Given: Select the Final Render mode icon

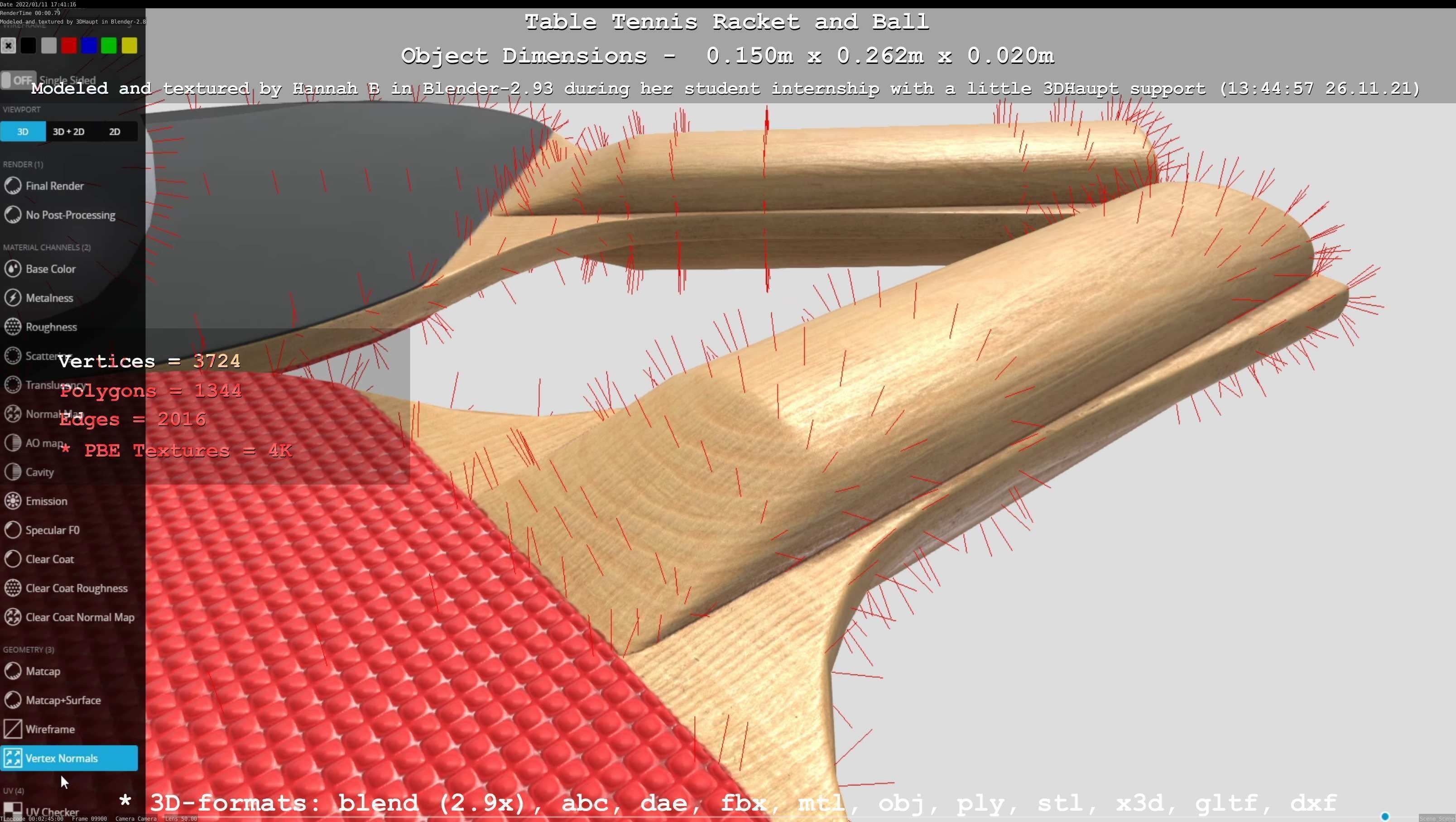Looking at the screenshot, I should point(13,185).
